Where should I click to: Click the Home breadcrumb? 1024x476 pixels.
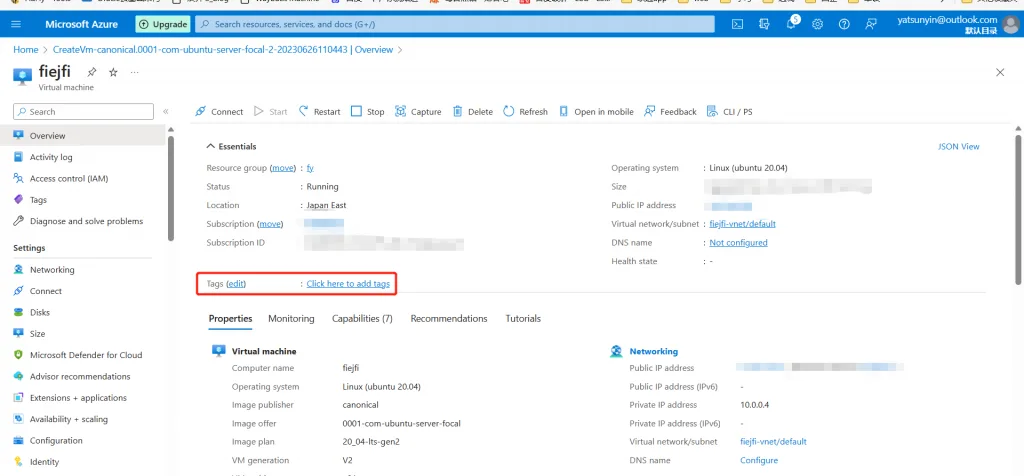25,50
